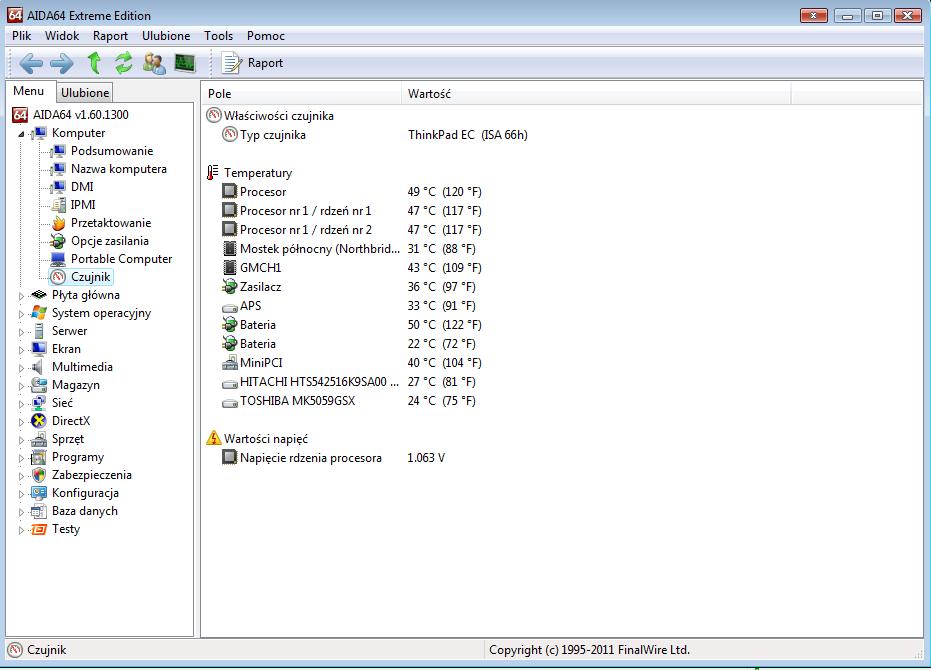
Task: Click the Mostek północny chip icon
Action: pos(229,248)
